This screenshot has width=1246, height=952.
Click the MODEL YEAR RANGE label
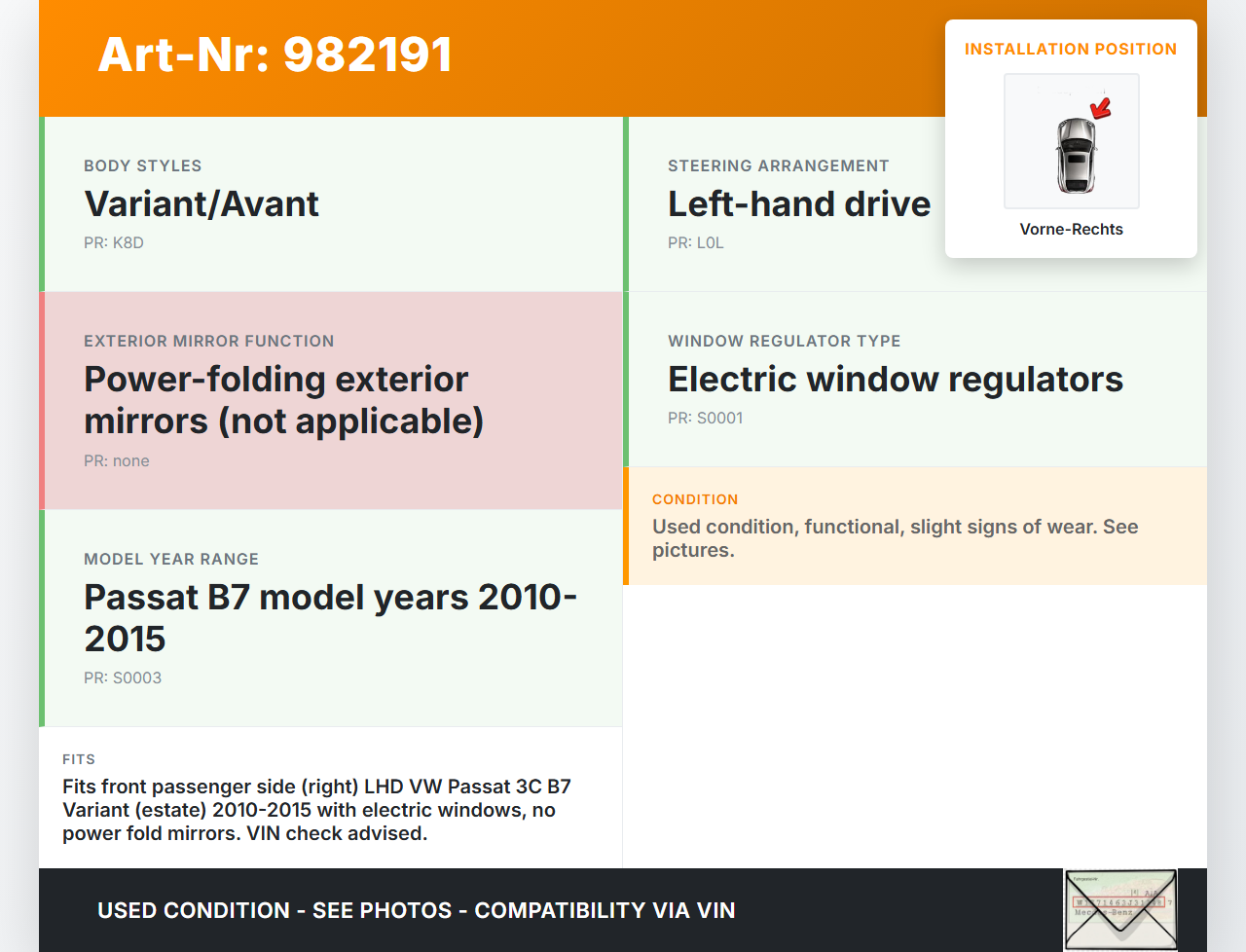coord(171,559)
